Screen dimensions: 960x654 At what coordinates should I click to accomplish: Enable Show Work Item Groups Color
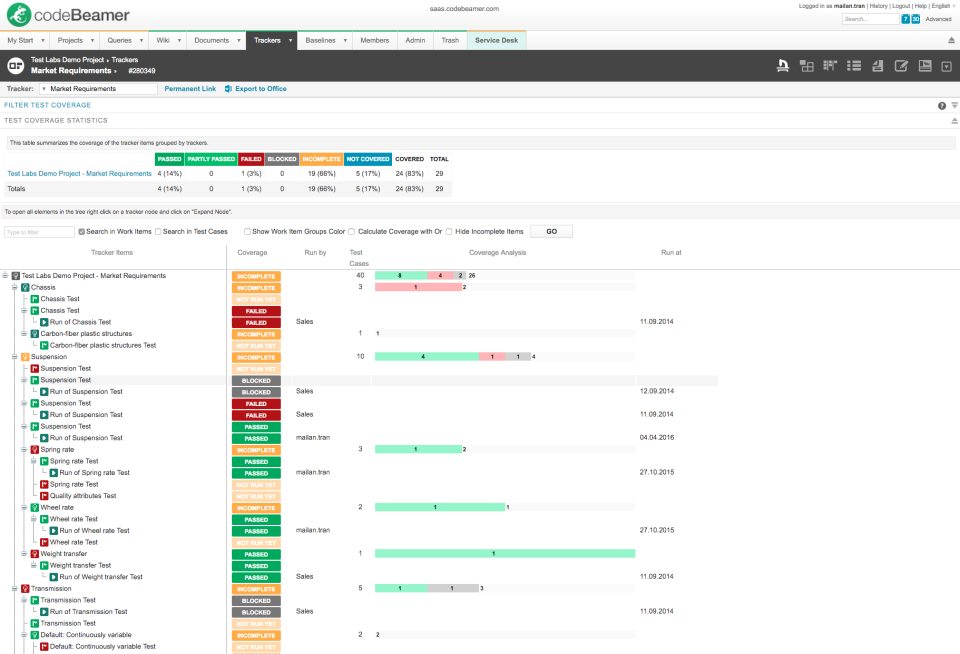247,232
